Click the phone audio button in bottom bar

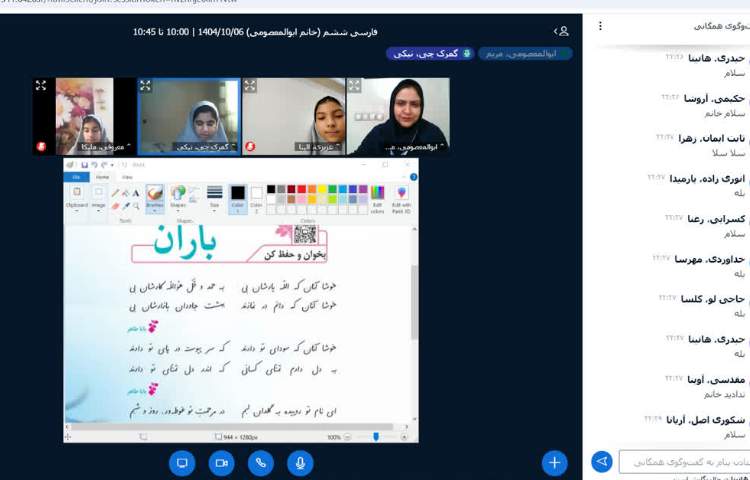click(x=261, y=463)
